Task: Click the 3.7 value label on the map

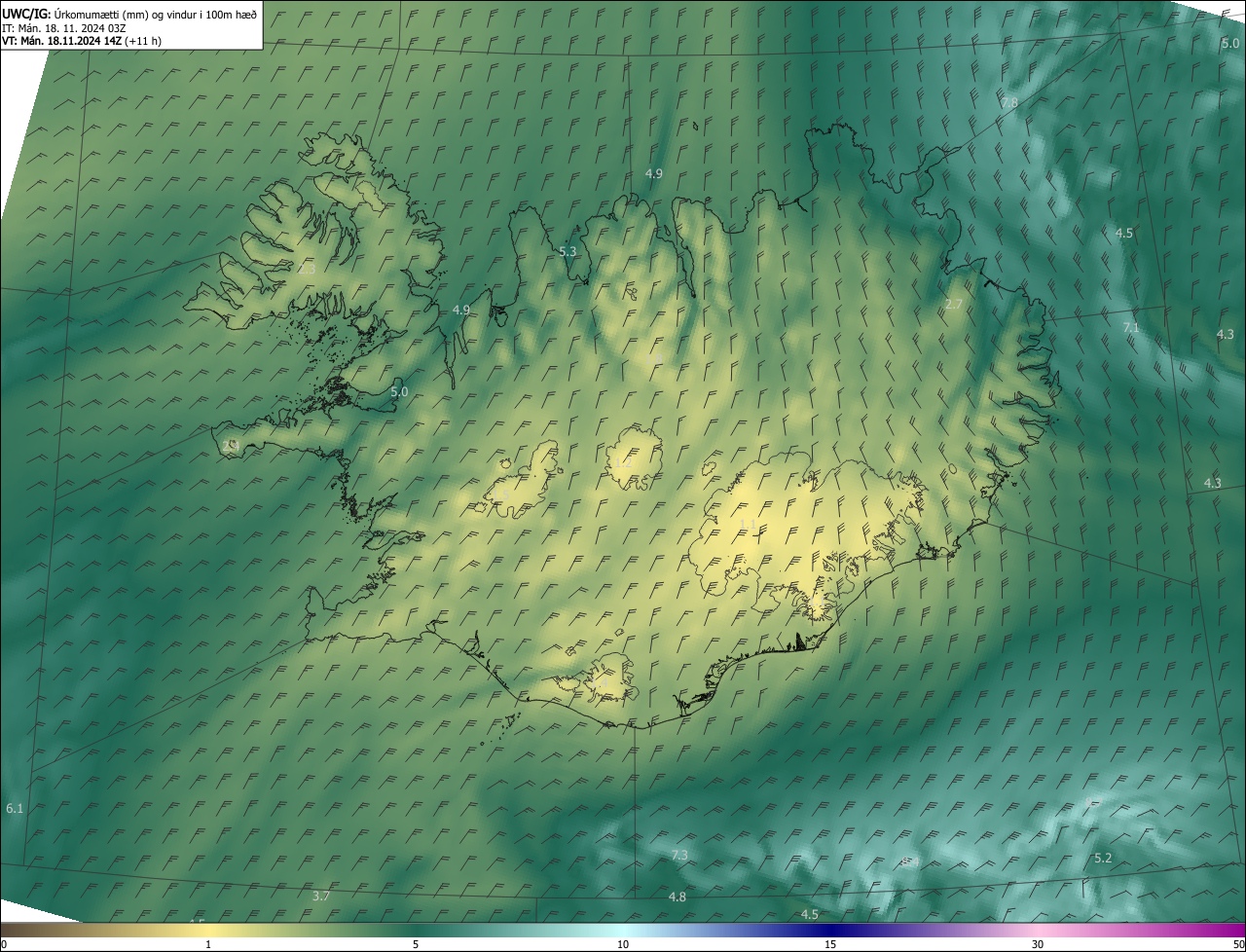Action: [322, 896]
